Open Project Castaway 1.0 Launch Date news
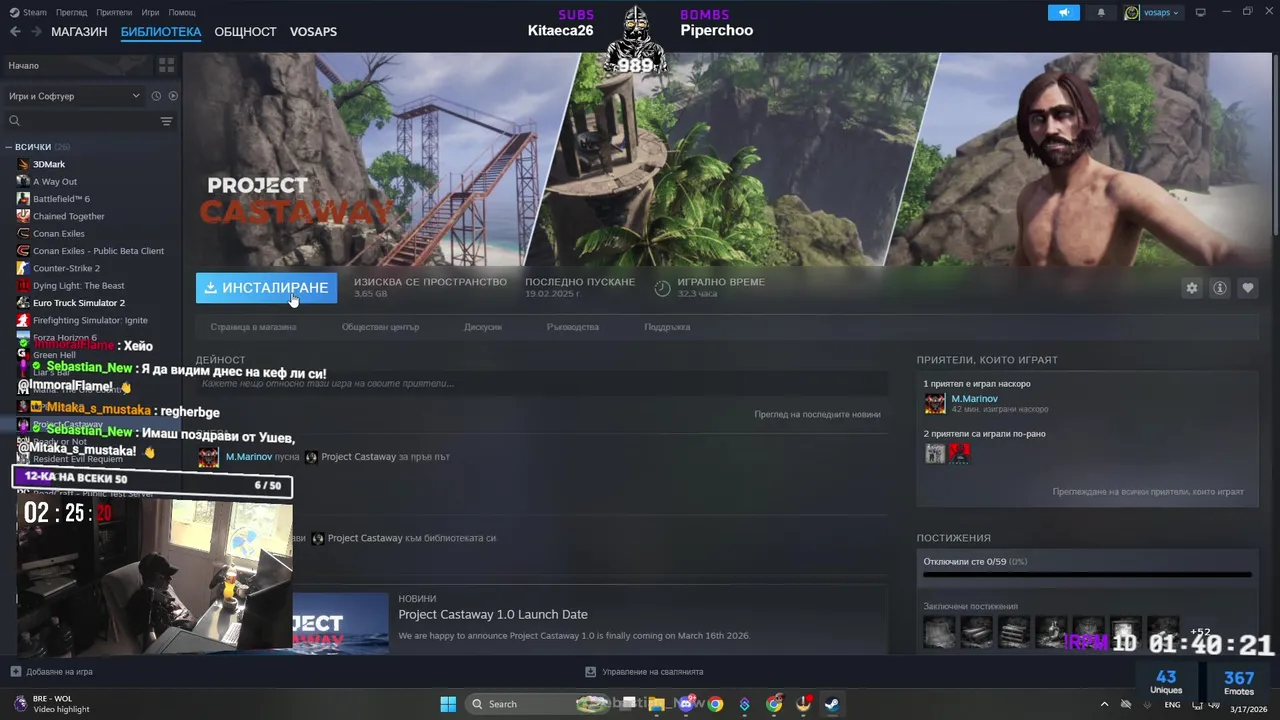 [x=493, y=614]
